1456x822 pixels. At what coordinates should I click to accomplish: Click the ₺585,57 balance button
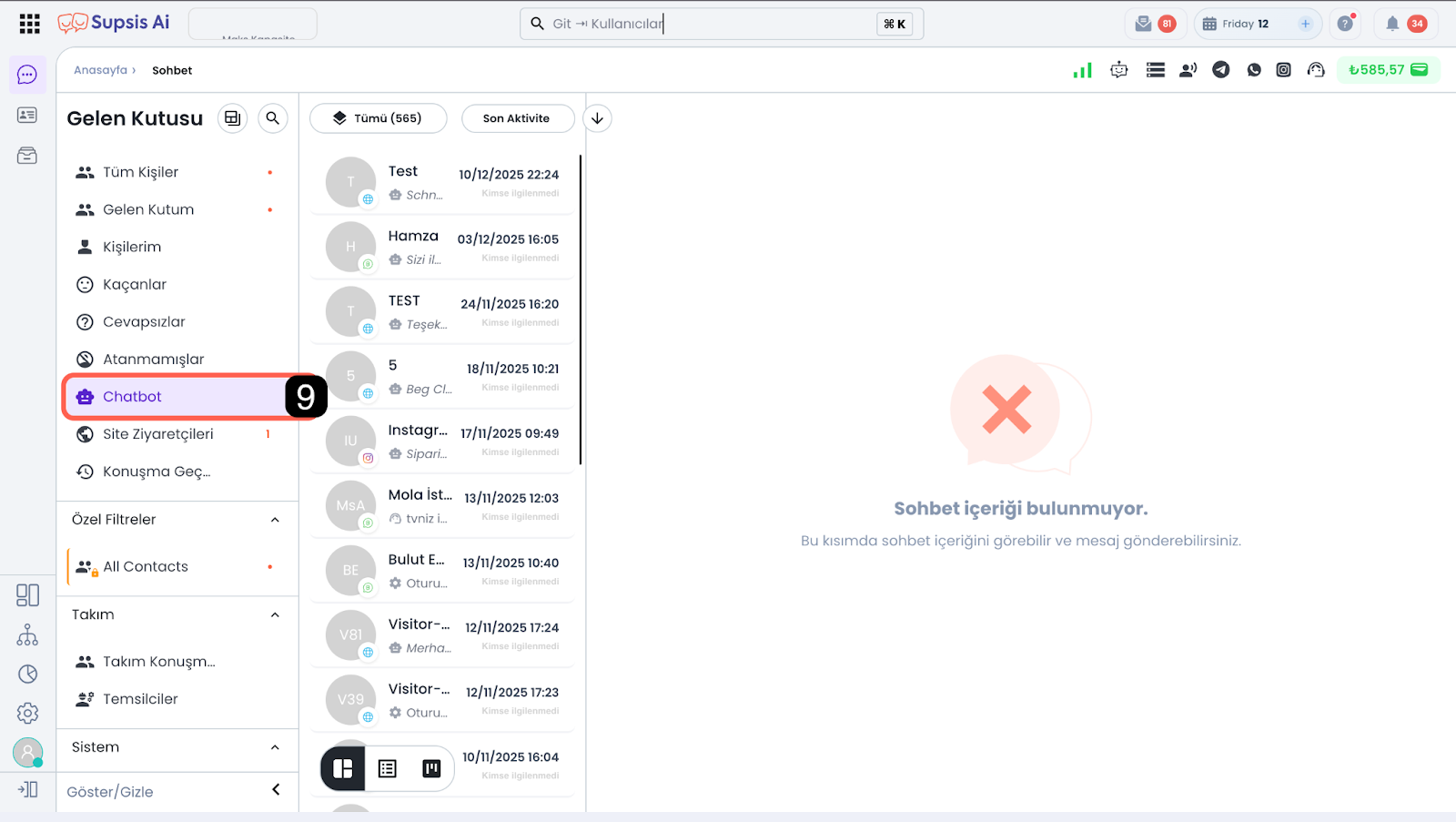[x=1388, y=70]
